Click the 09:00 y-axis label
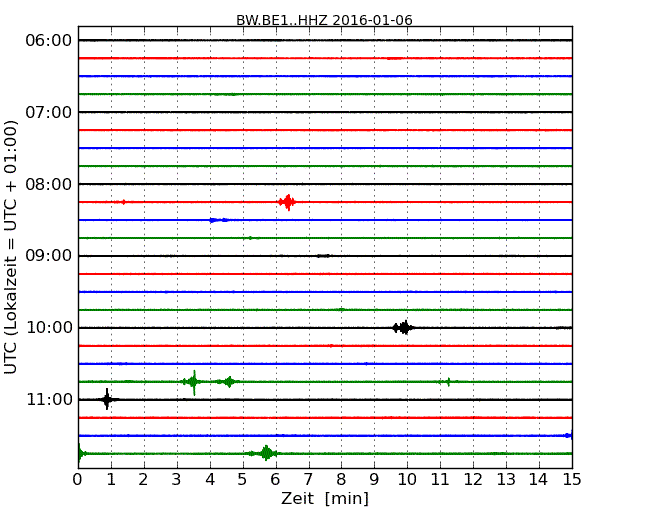This screenshot has width=650, height=520. (x=49, y=255)
